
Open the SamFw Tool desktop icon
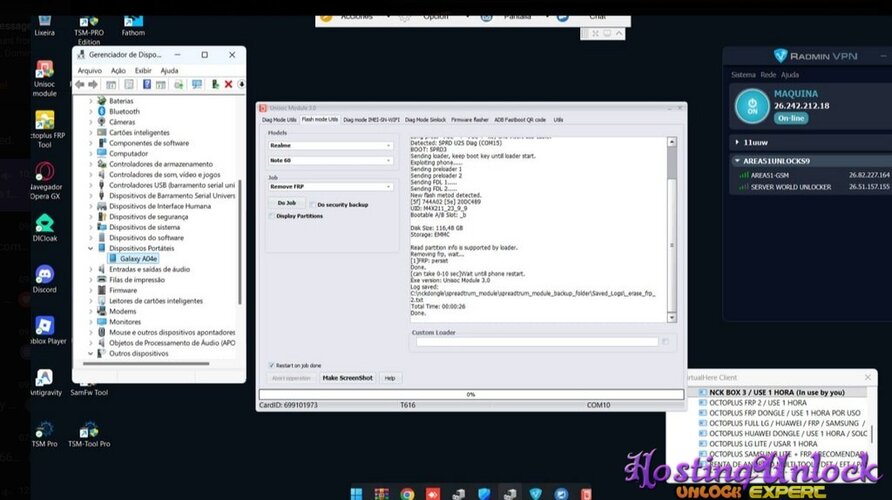pos(89,390)
